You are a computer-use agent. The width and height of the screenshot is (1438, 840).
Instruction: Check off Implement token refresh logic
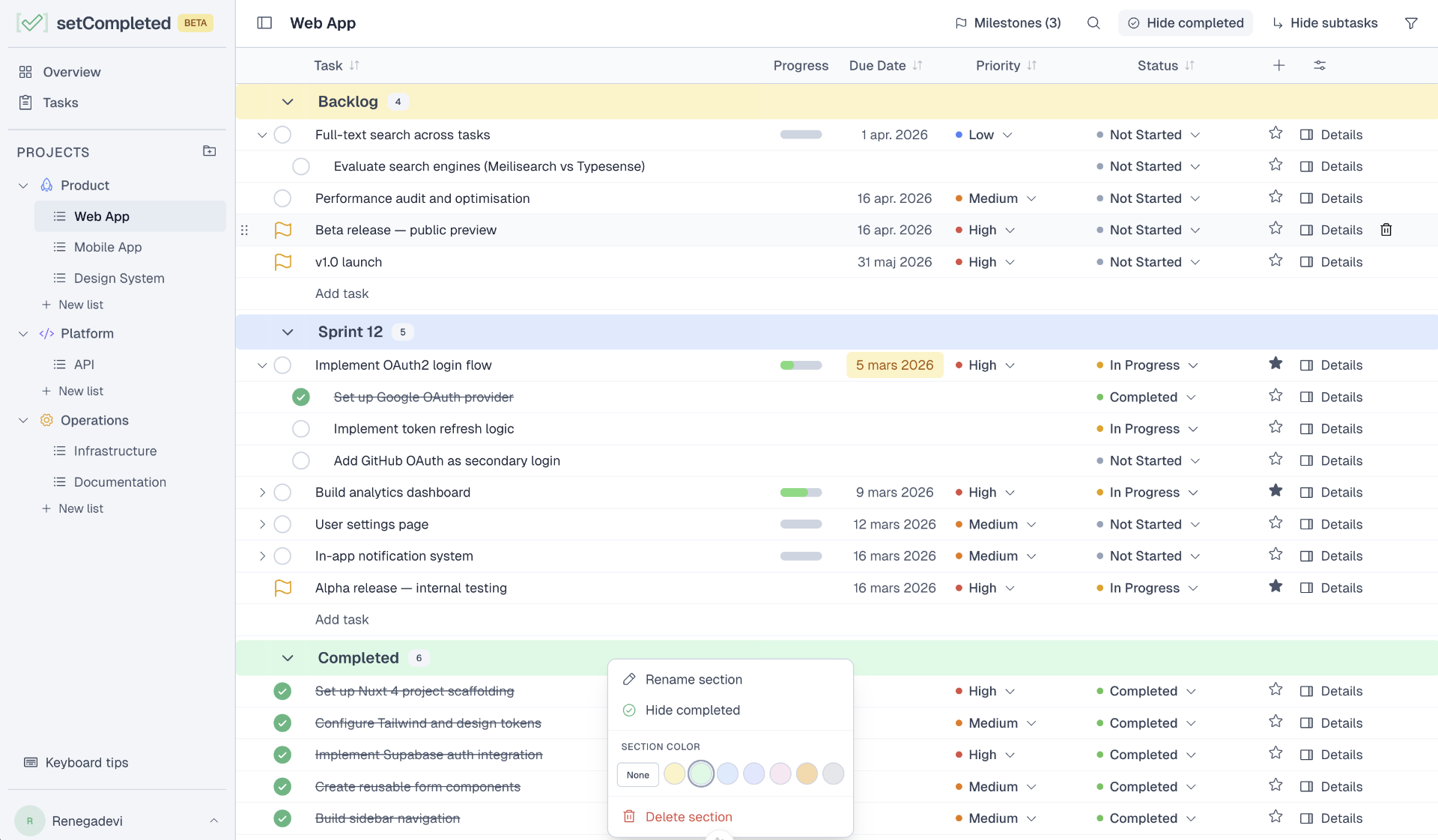click(301, 429)
